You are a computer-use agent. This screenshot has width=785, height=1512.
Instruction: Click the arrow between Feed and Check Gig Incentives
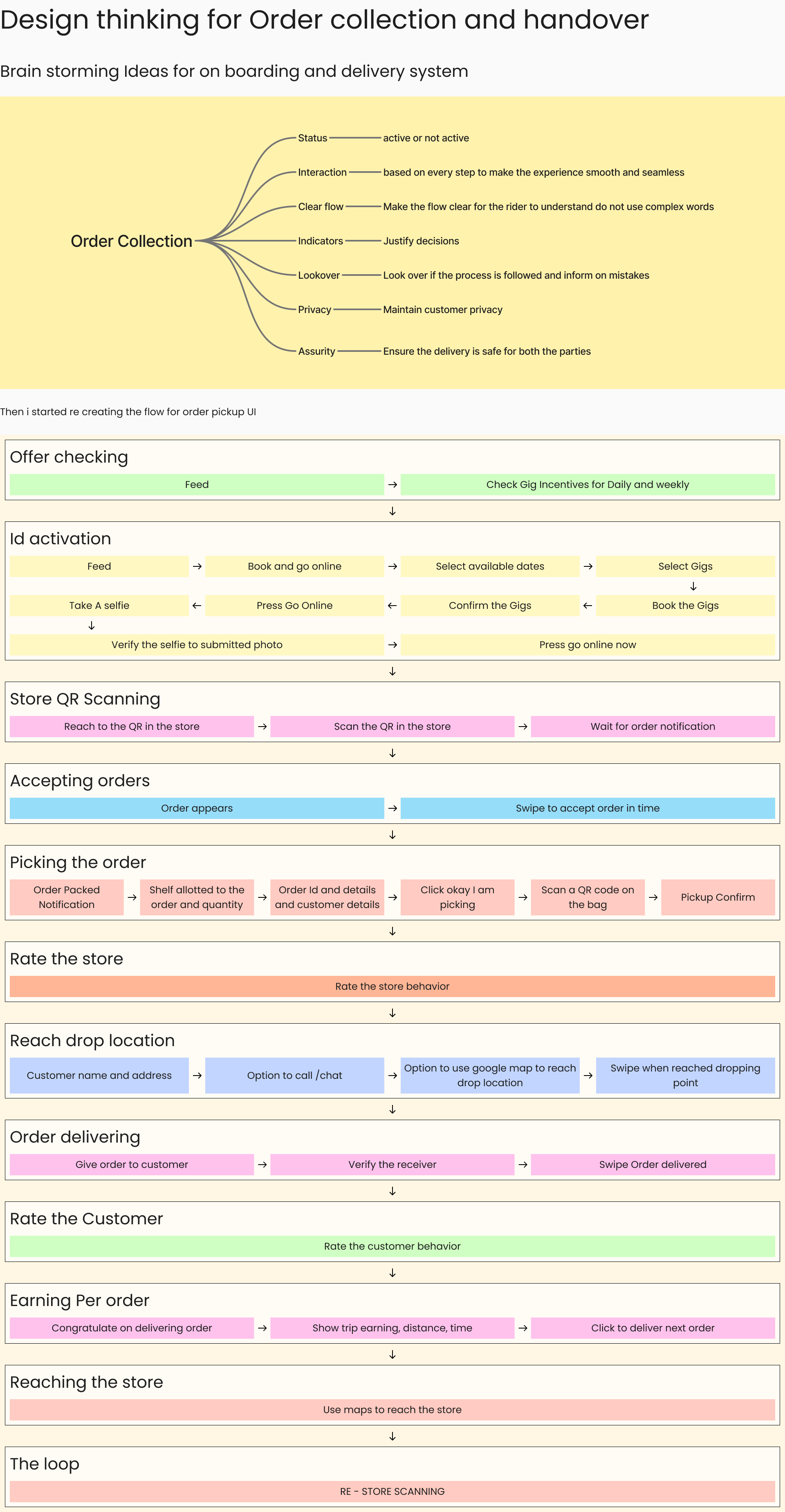(x=392, y=485)
